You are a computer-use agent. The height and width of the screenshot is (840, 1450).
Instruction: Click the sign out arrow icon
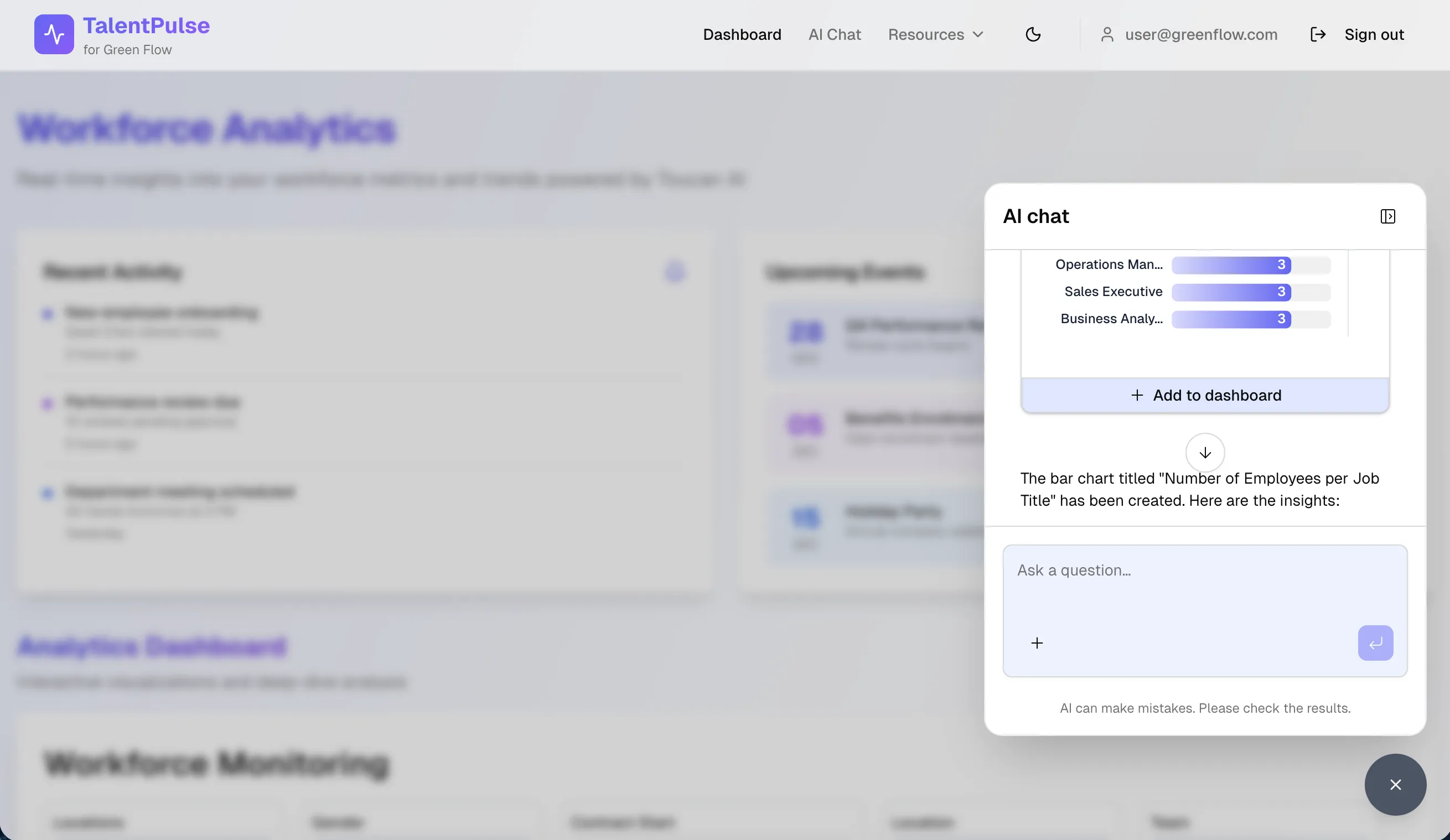[x=1318, y=34]
